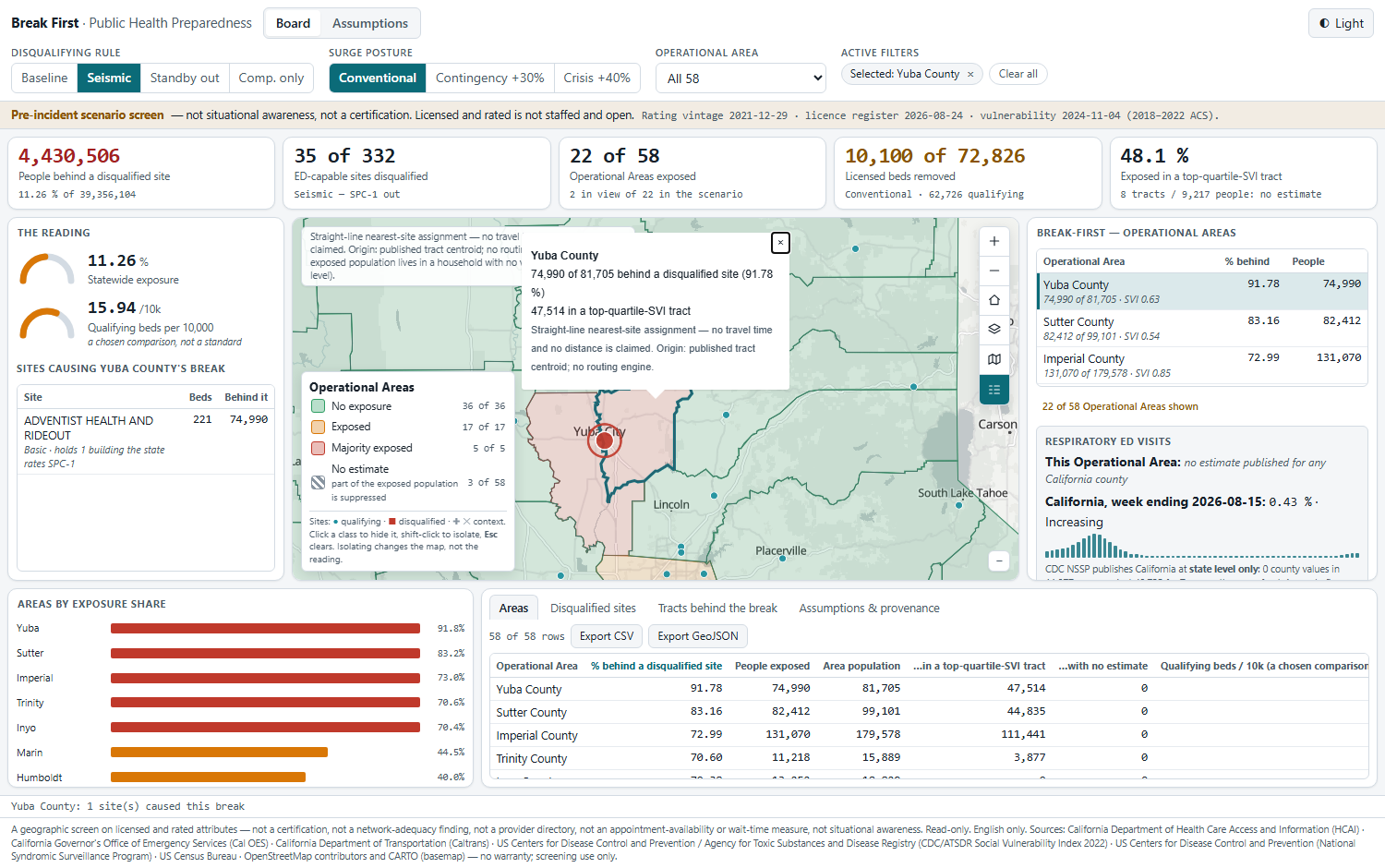Select Sutter County in Break-First list
1385x868 pixels.
(x=1202, y=328)
